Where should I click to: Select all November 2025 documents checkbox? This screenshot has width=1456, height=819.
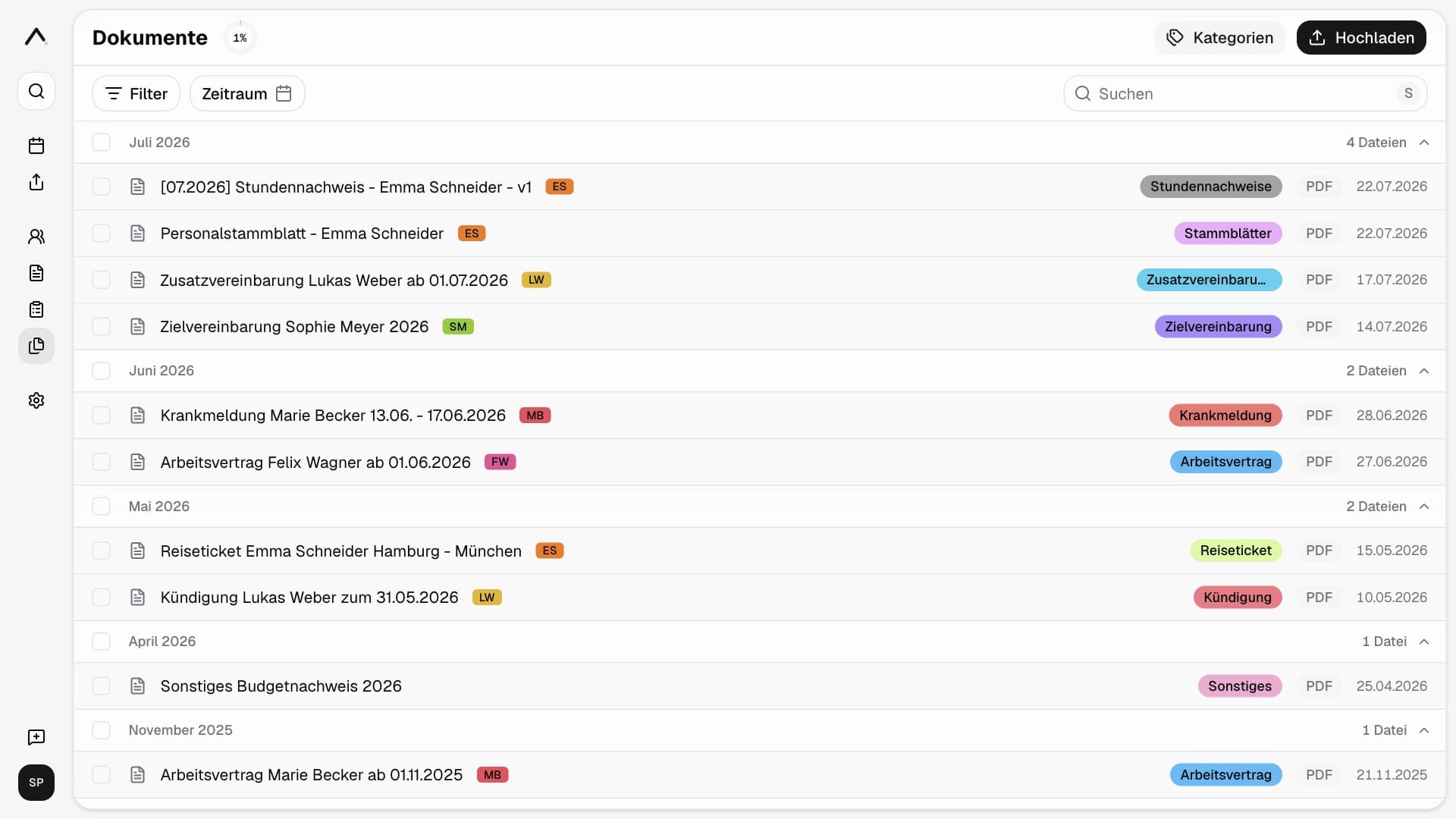click(x=101, y=730)
